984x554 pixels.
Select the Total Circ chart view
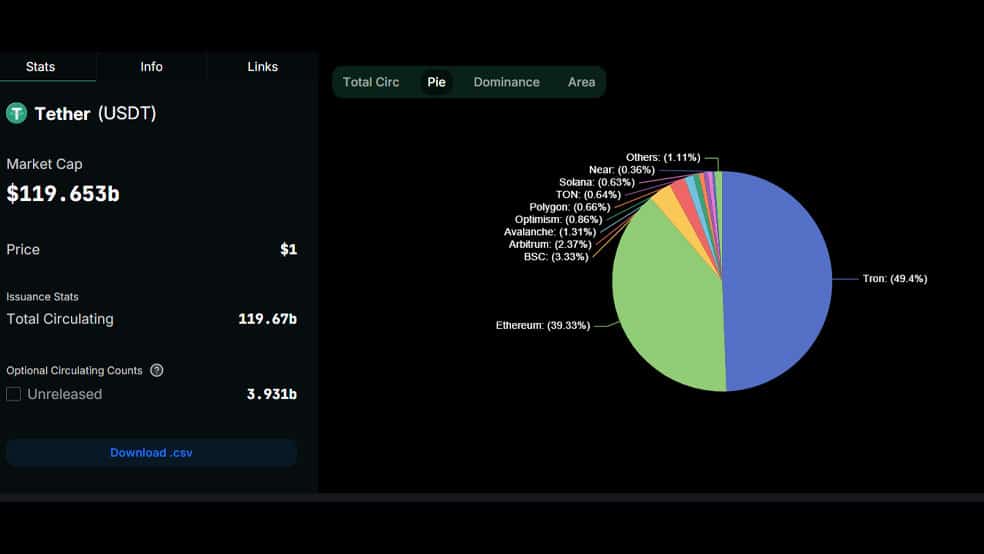371,82
